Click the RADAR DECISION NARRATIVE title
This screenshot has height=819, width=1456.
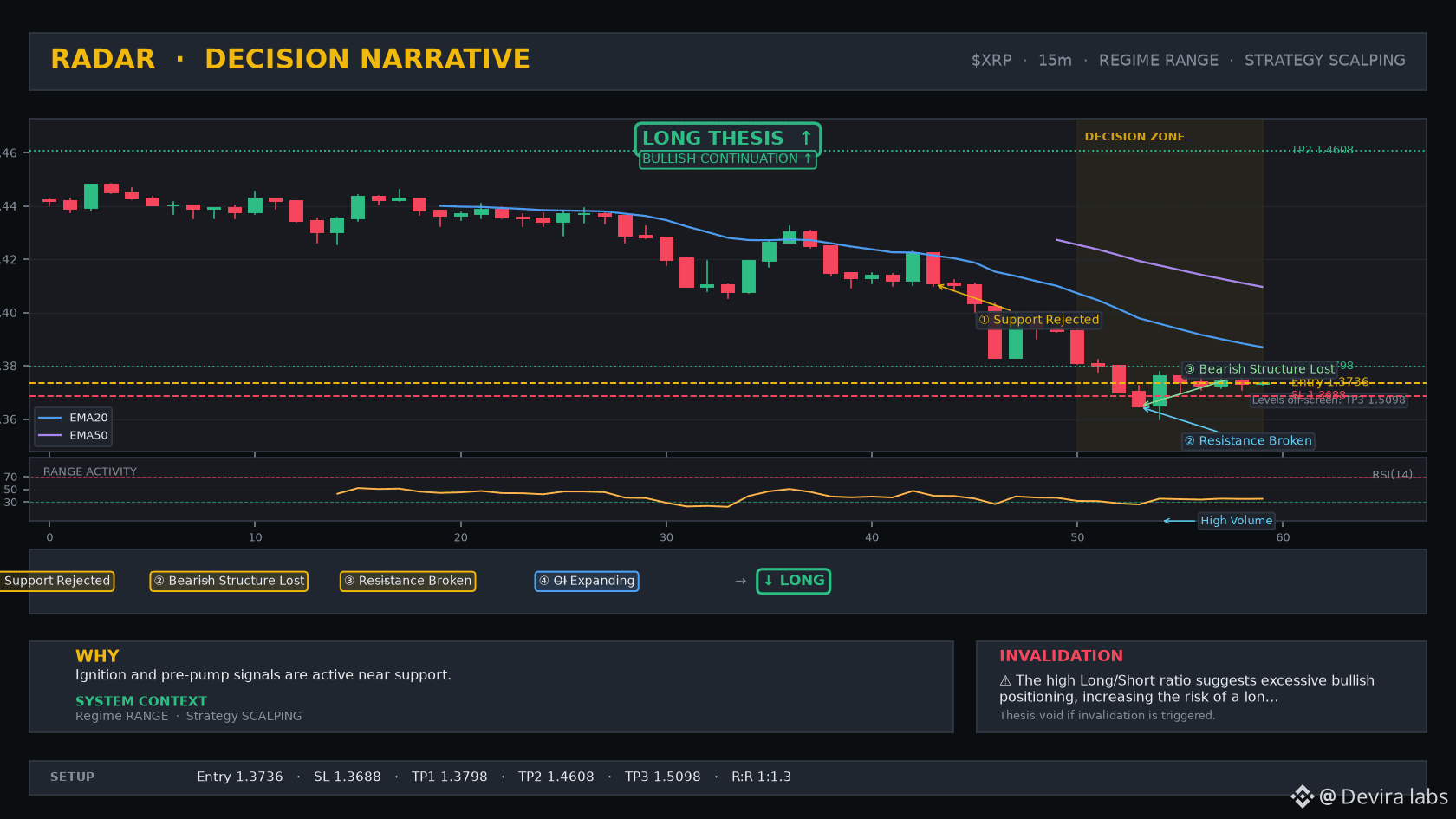coord(290,59)
